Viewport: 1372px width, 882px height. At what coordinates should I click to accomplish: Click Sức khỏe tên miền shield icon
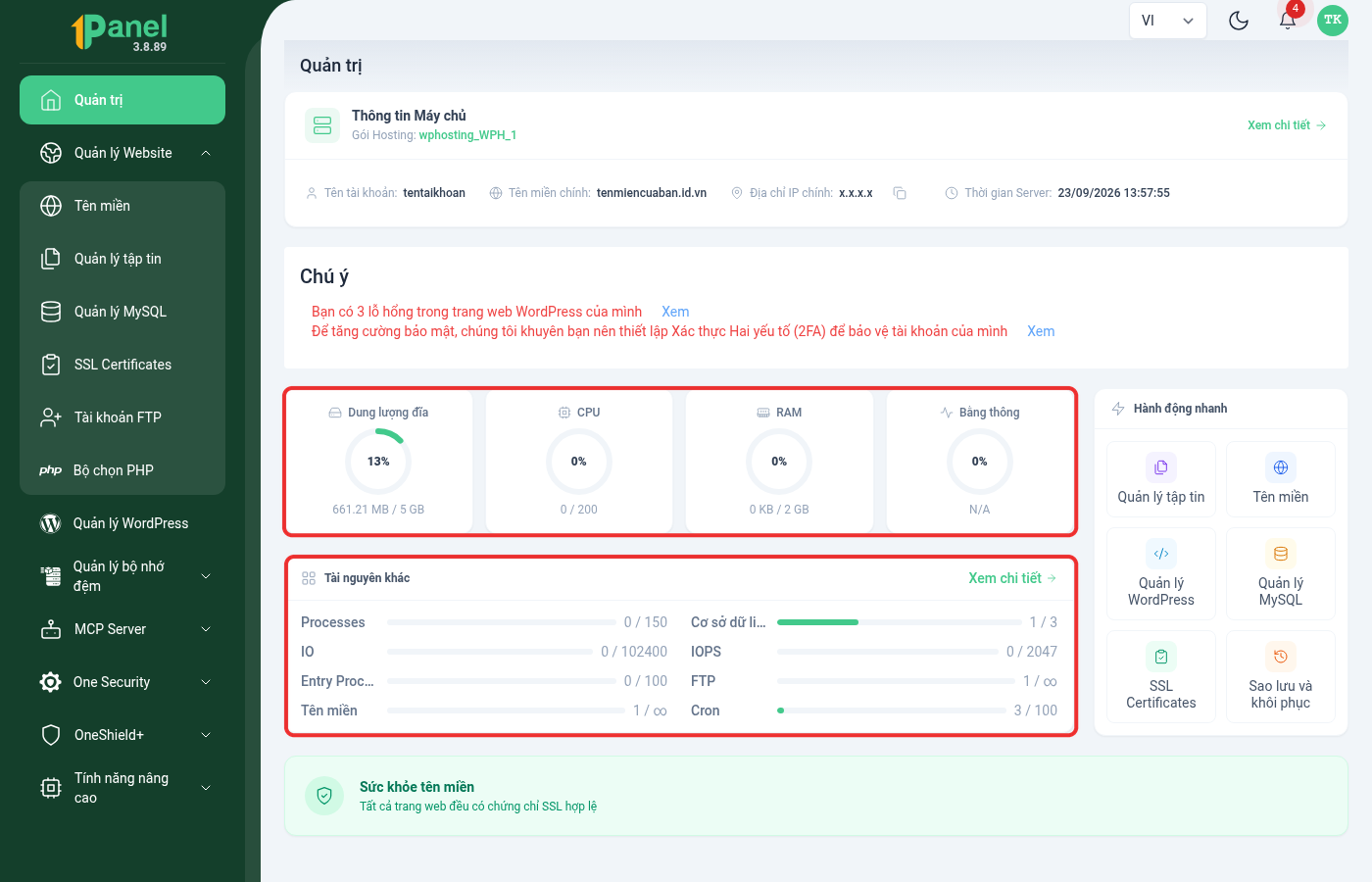pos(324,796)
